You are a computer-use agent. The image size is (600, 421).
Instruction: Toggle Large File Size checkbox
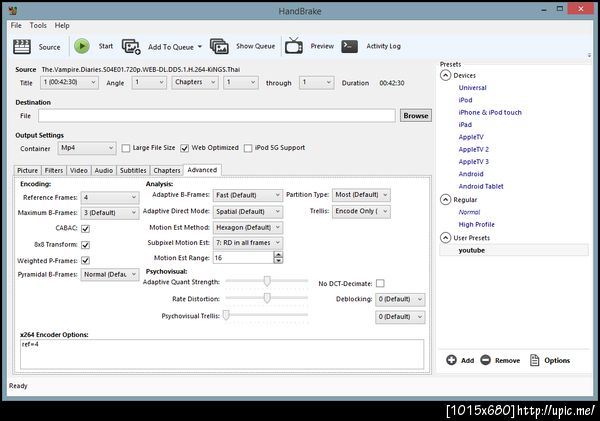coord(126,148)
